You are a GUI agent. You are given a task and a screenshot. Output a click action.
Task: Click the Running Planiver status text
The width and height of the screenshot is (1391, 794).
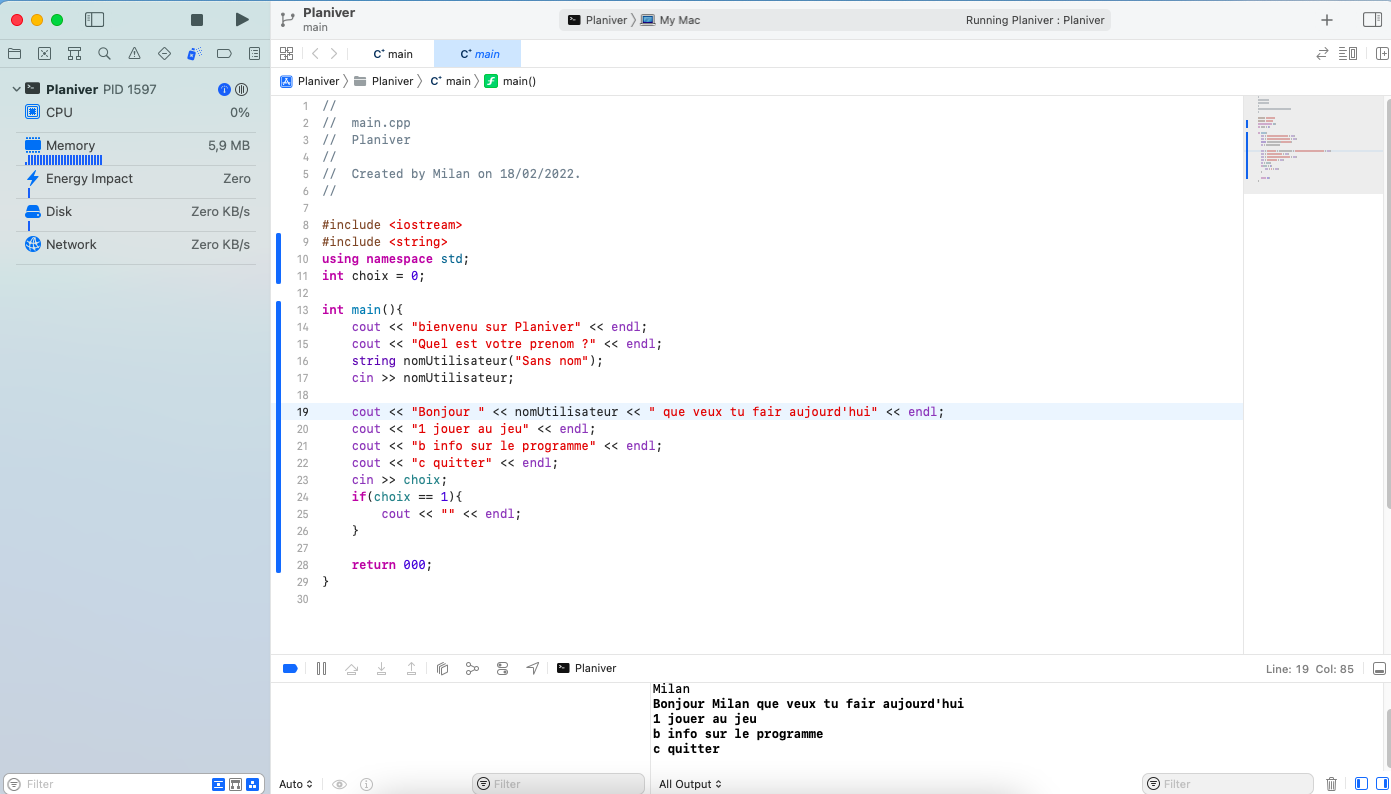coord(1035,20)
